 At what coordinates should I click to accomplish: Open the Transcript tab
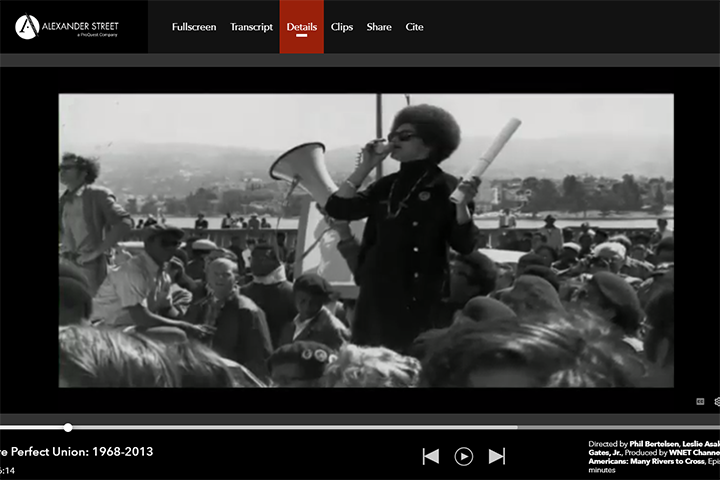[251, 27]
